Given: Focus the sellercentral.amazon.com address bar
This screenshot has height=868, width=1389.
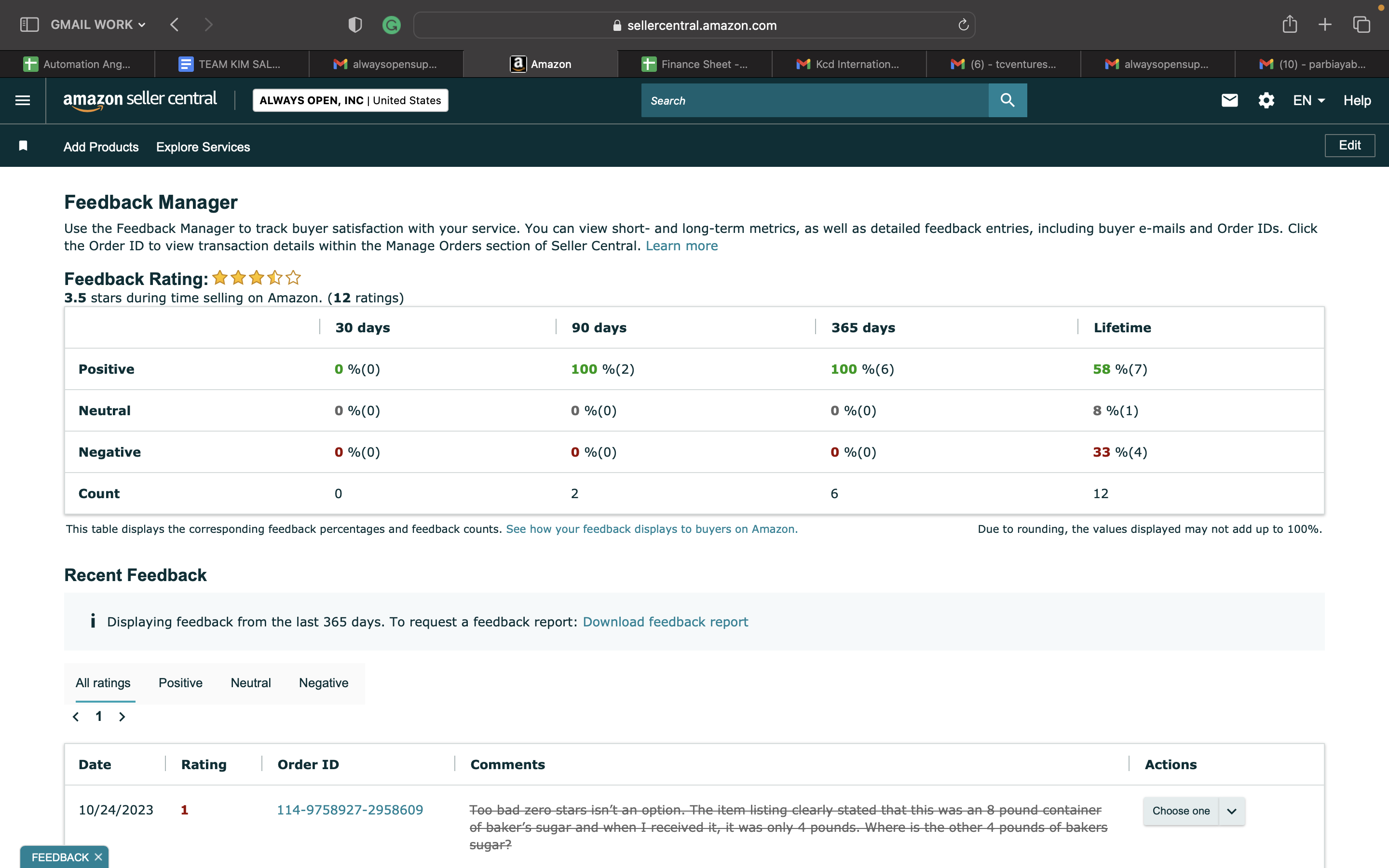Looking at the screenshot, I should click(x=694, y=25).
